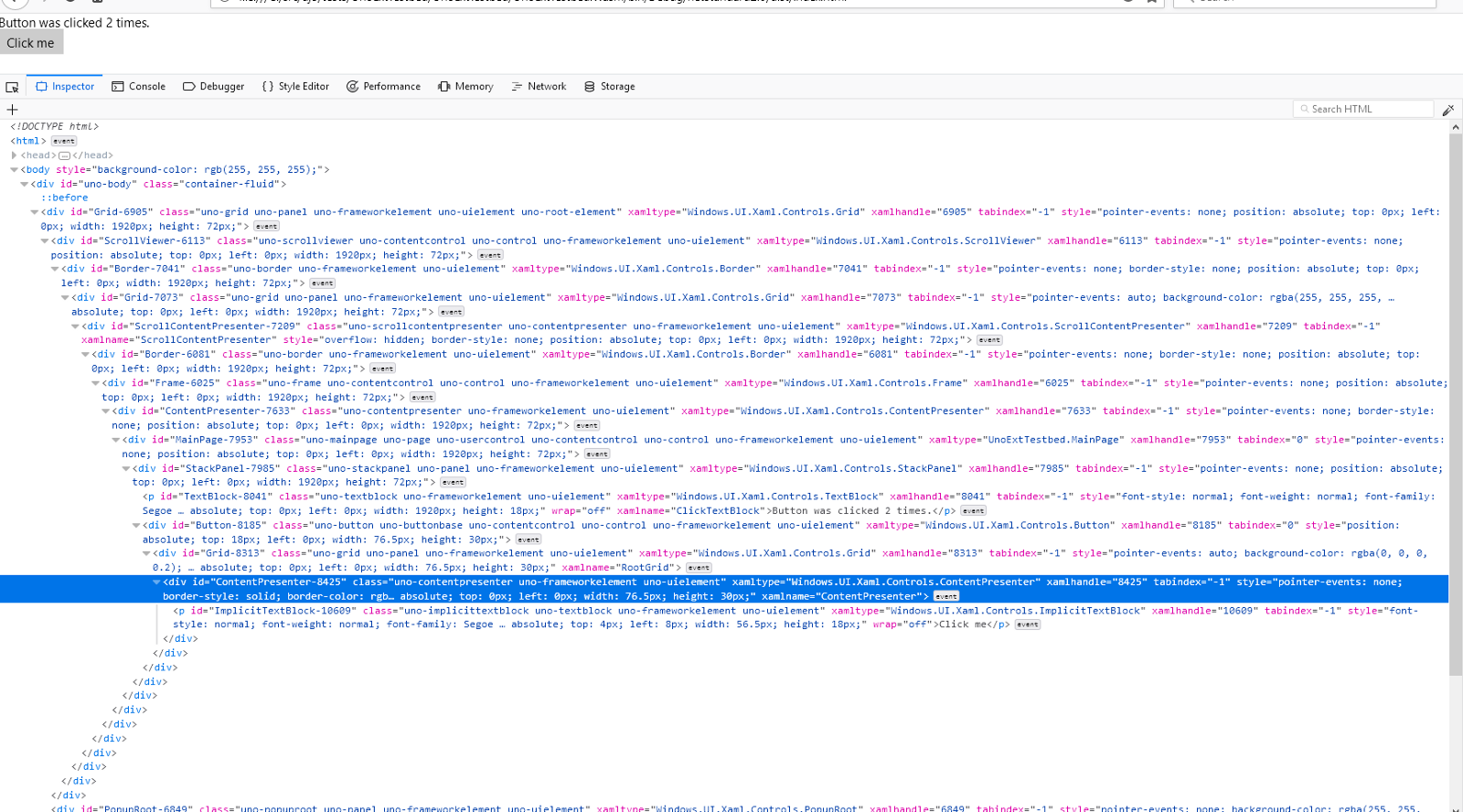Collapse the Button-8185 div node
Screen dimensions: 1463x812
136,525
